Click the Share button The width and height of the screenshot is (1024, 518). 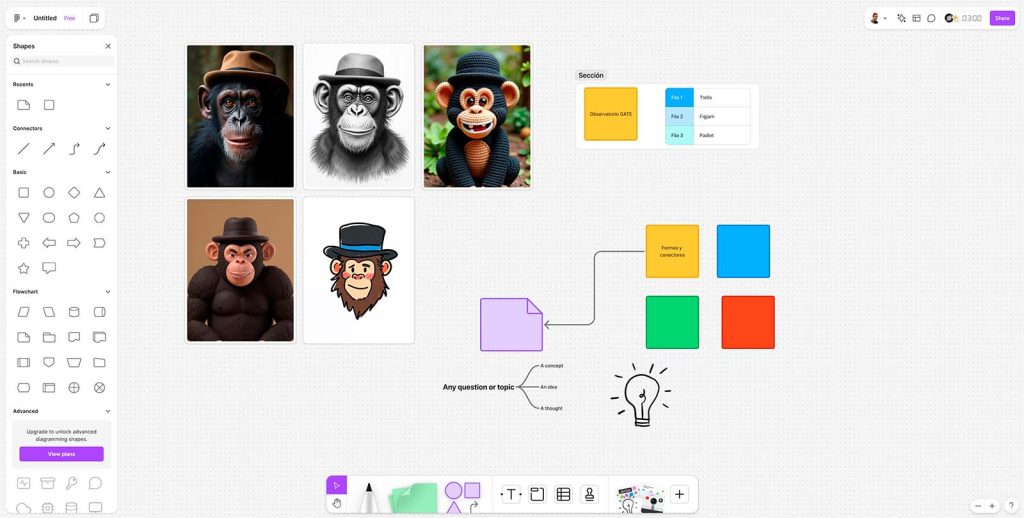pos(1001,18)
